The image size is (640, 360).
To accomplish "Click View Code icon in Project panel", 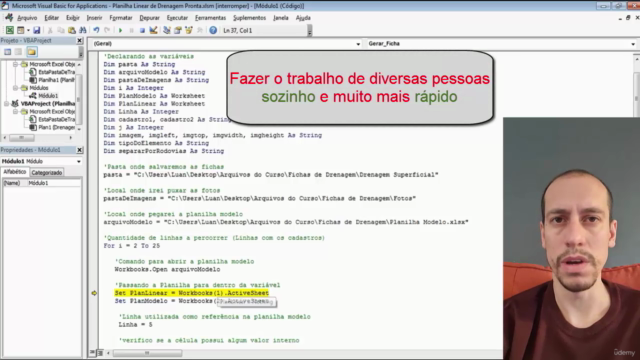I will (x=8, y=52).
